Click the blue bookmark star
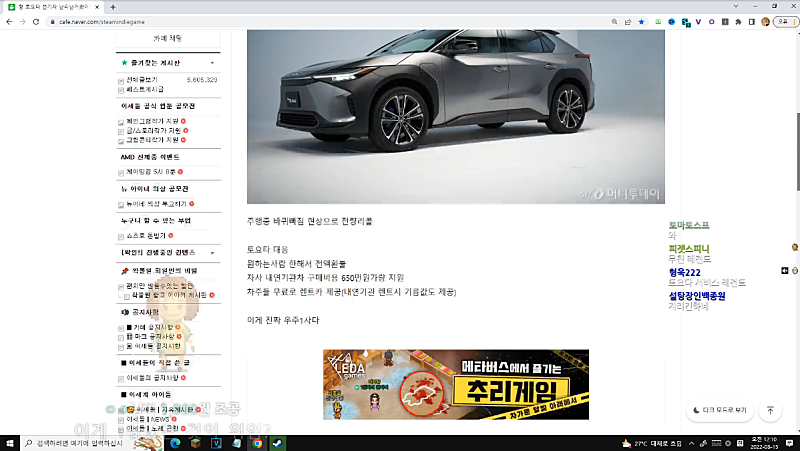The width and height of the screenshot is (800, 451). click(641, 22)
